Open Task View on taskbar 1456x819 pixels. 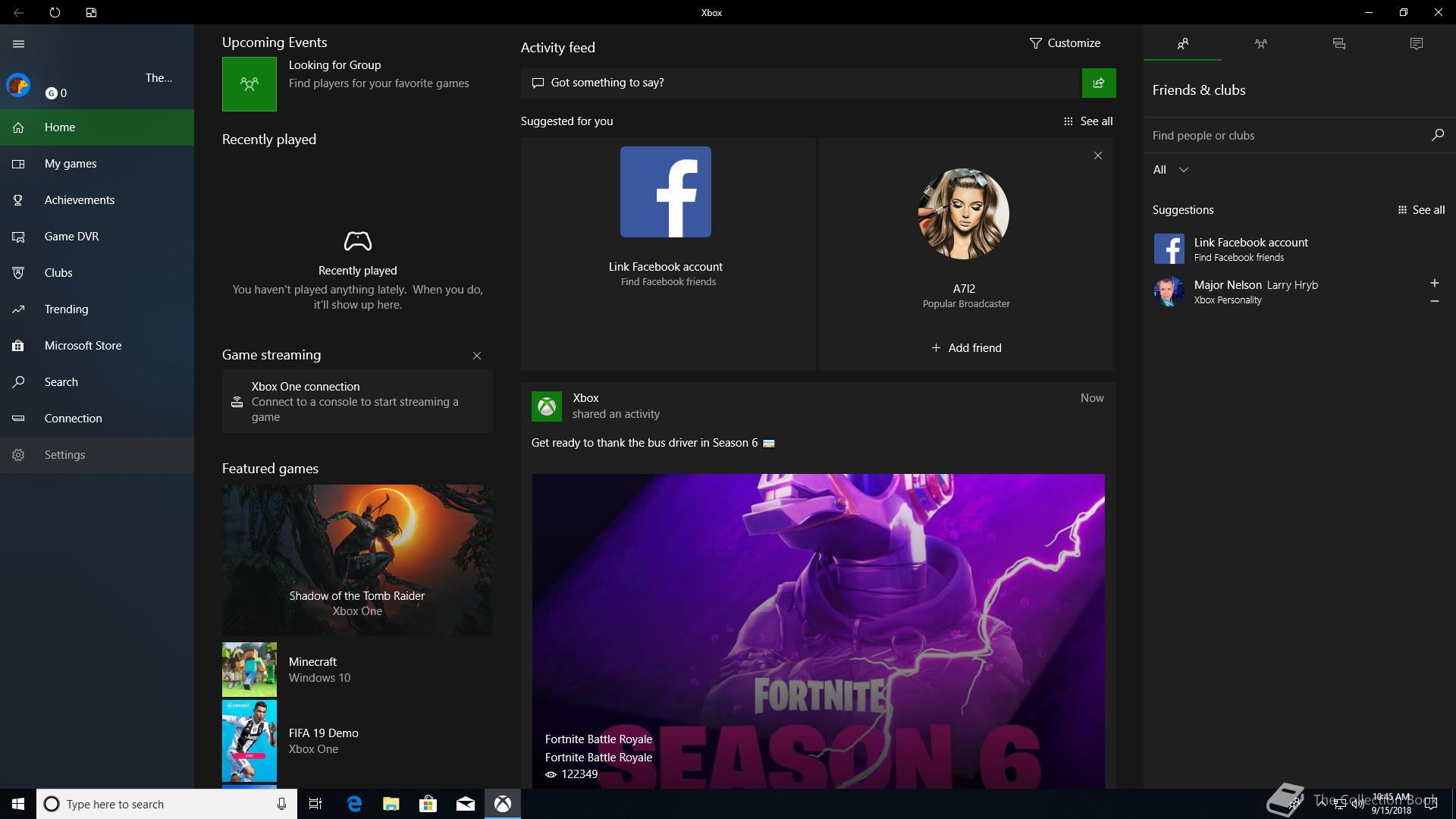[315, 804]
